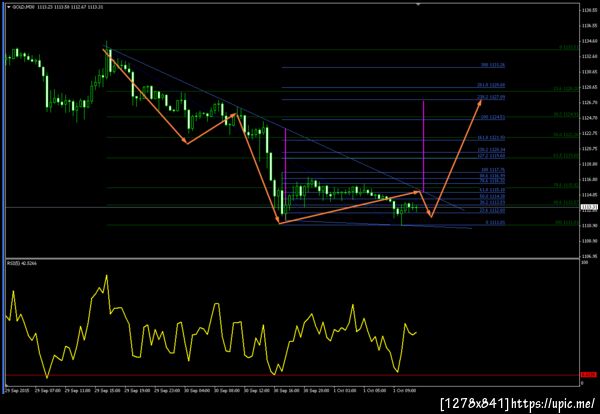
Task: Select the blue 100 1117.75 Fibonacci label
Action: tap(493, 170)
